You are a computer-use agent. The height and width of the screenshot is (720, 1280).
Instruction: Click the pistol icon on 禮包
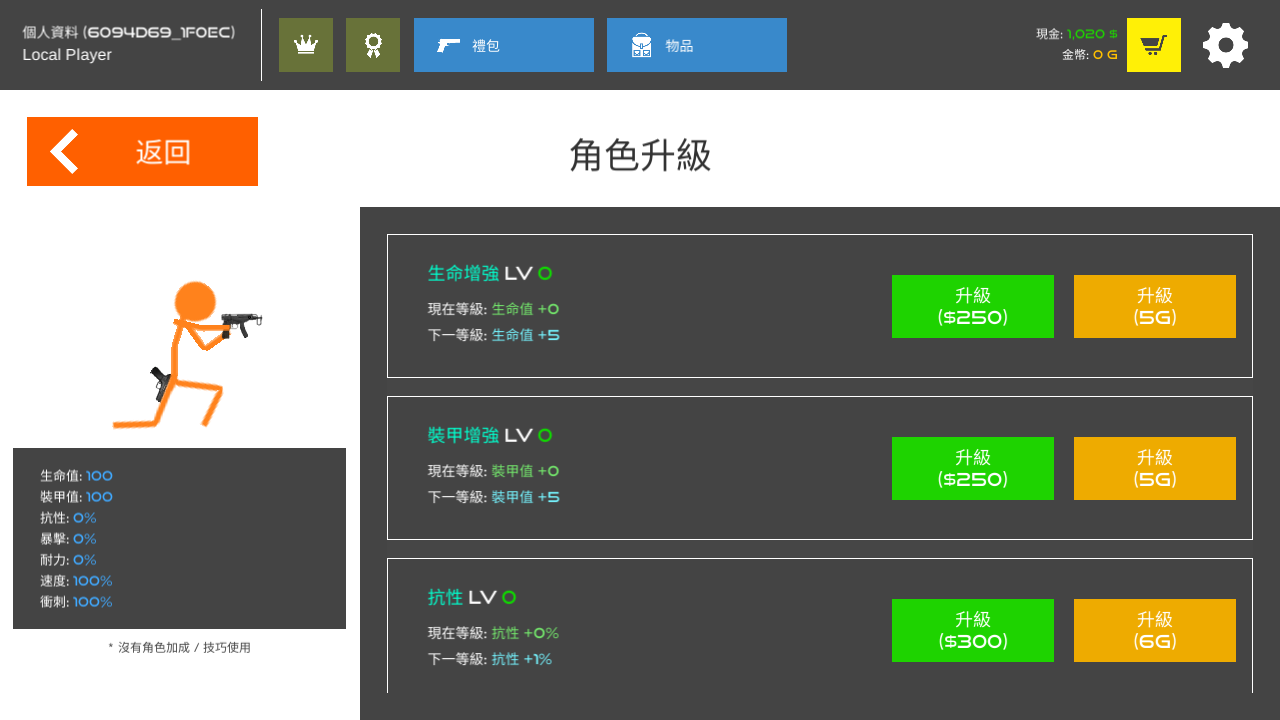(x=448, y=45)
